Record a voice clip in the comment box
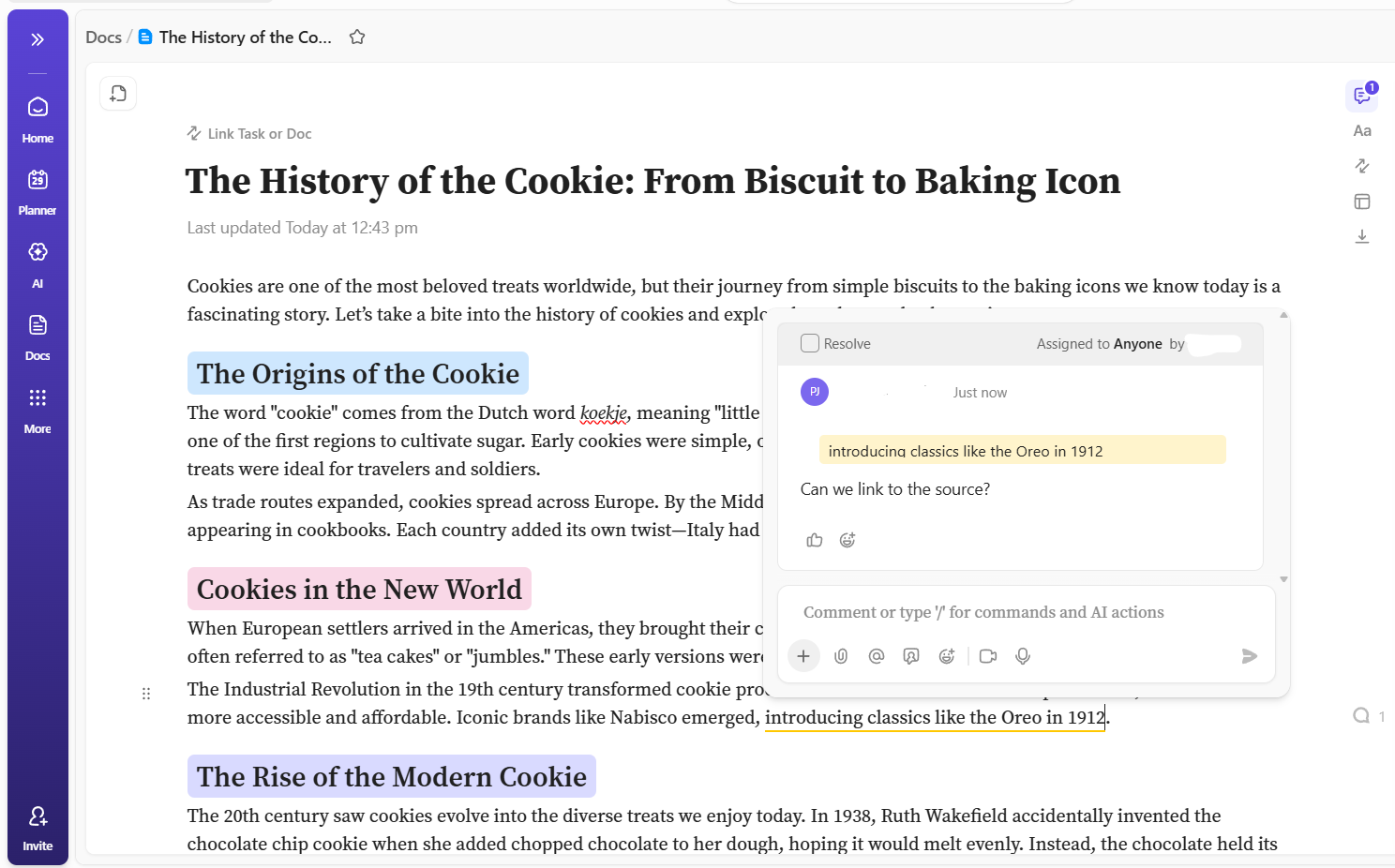The image size is (1395, 868). click(1022, 656)
